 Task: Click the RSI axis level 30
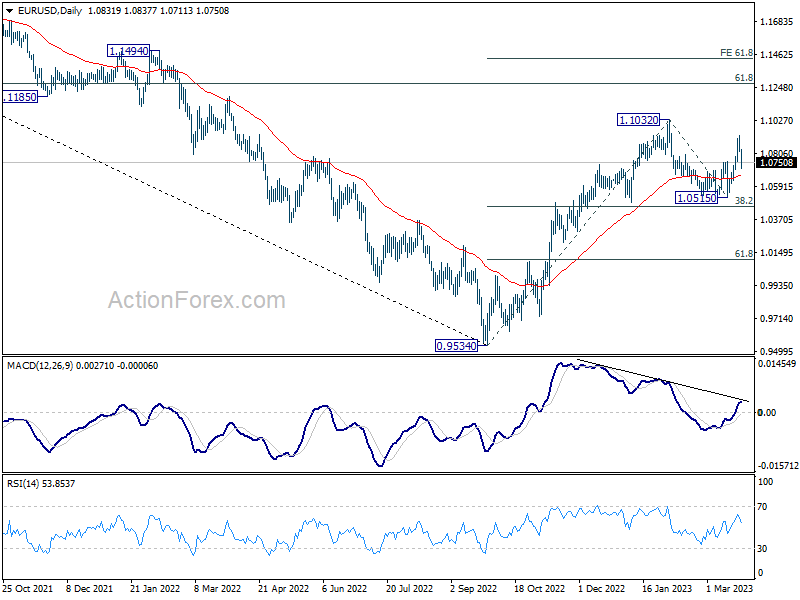click(762, 548)
